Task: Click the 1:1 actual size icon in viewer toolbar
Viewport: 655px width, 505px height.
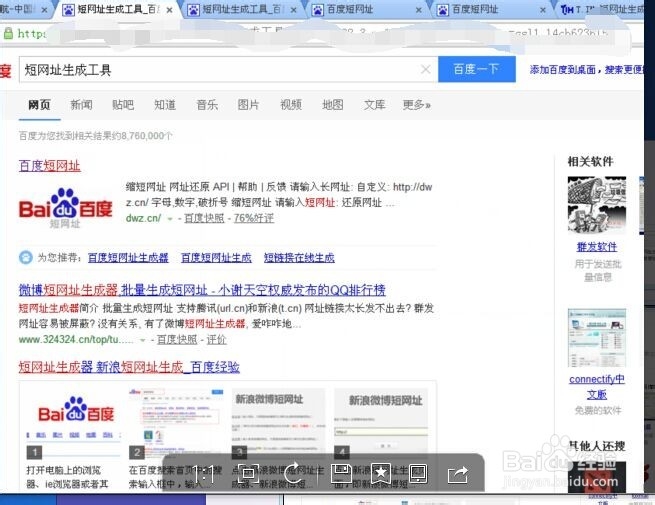Action: pyautogui.click(x=205, y=475)
